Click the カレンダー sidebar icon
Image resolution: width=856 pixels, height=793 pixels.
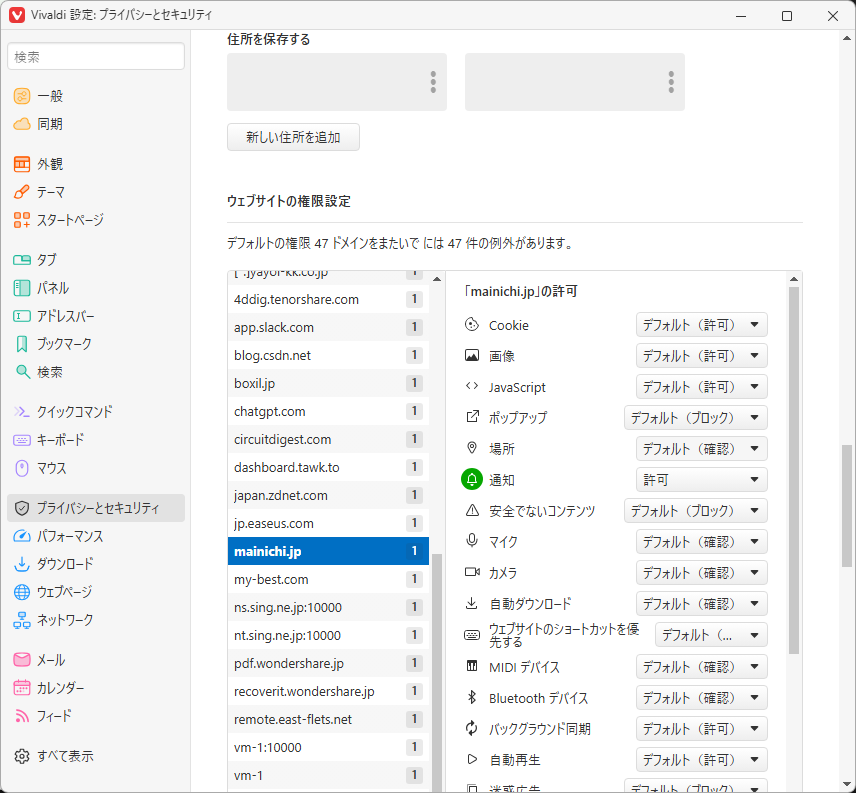point(22,688)
